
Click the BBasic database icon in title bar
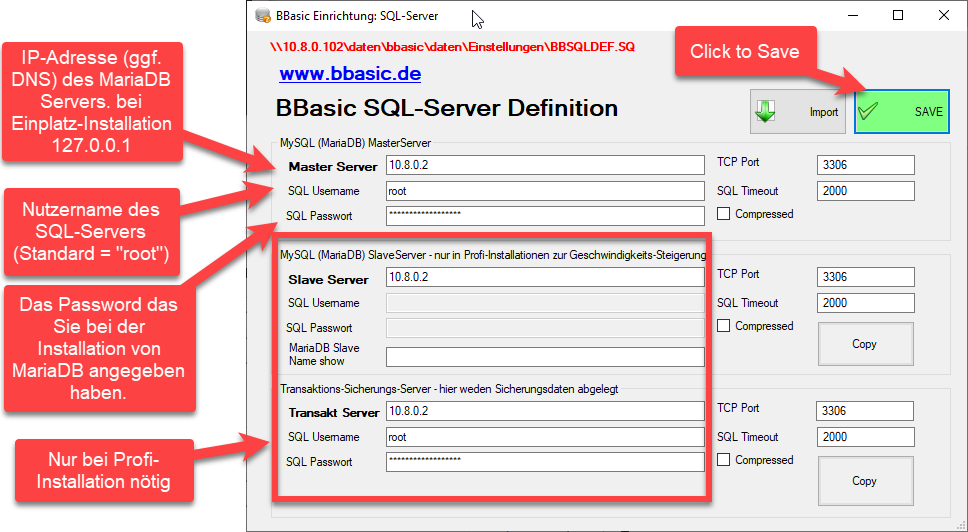[263, 15]
